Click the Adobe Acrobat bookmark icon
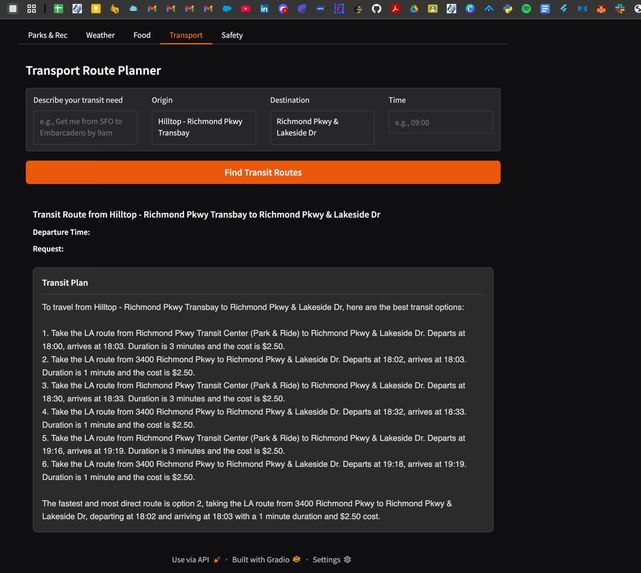Image resolution: width=641 pixels, height=573 pixels. pos(395,9)
